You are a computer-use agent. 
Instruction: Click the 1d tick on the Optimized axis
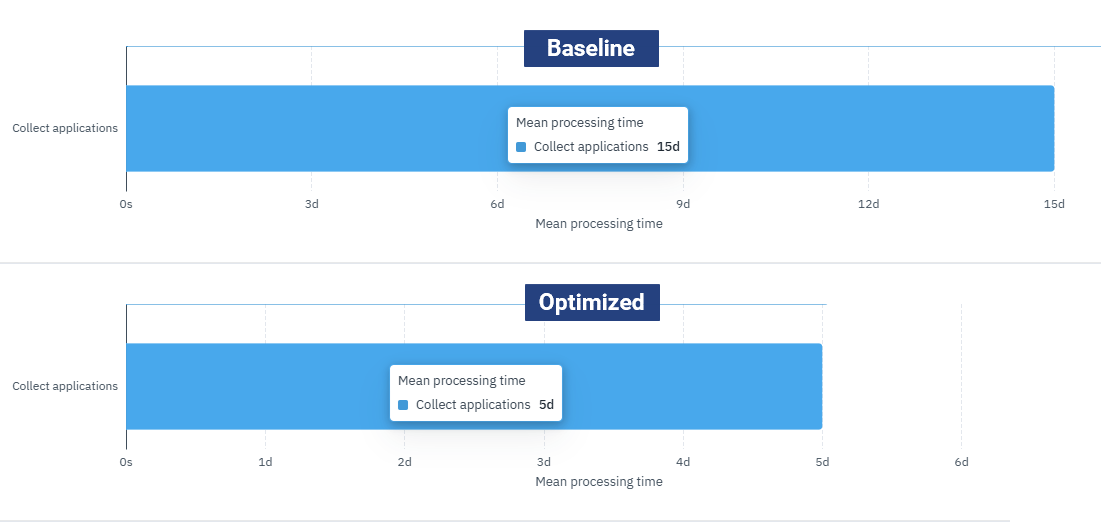[x=265, y=462]
